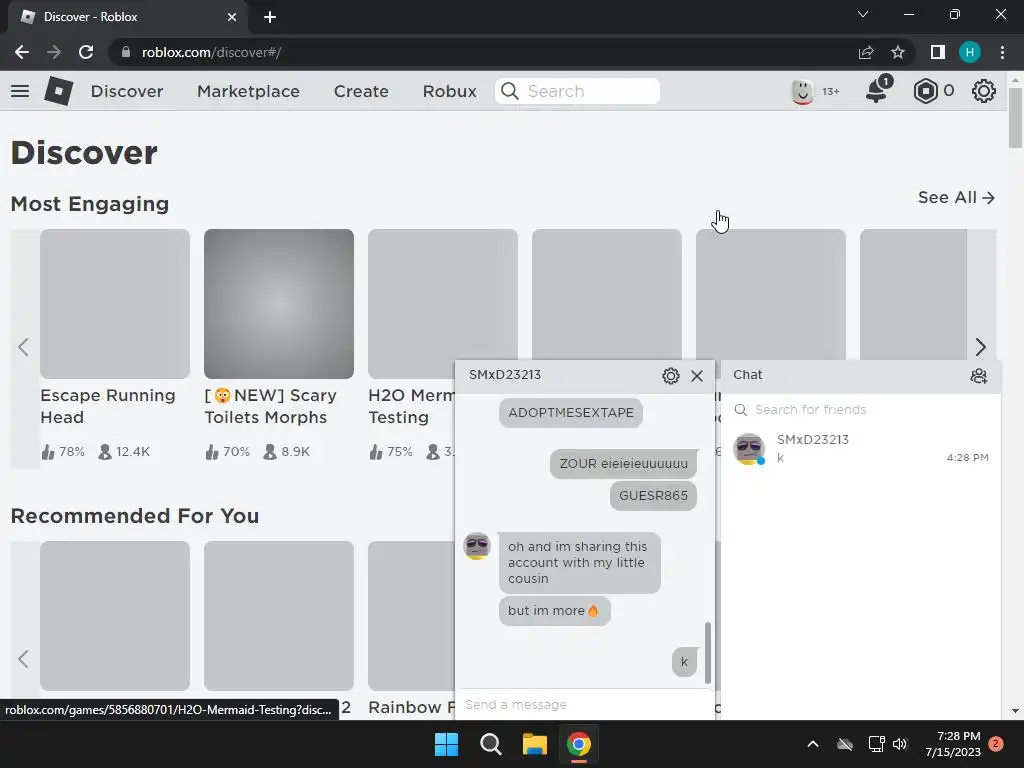
Task: Reload the Roblox page
Action: coord(86,52)
